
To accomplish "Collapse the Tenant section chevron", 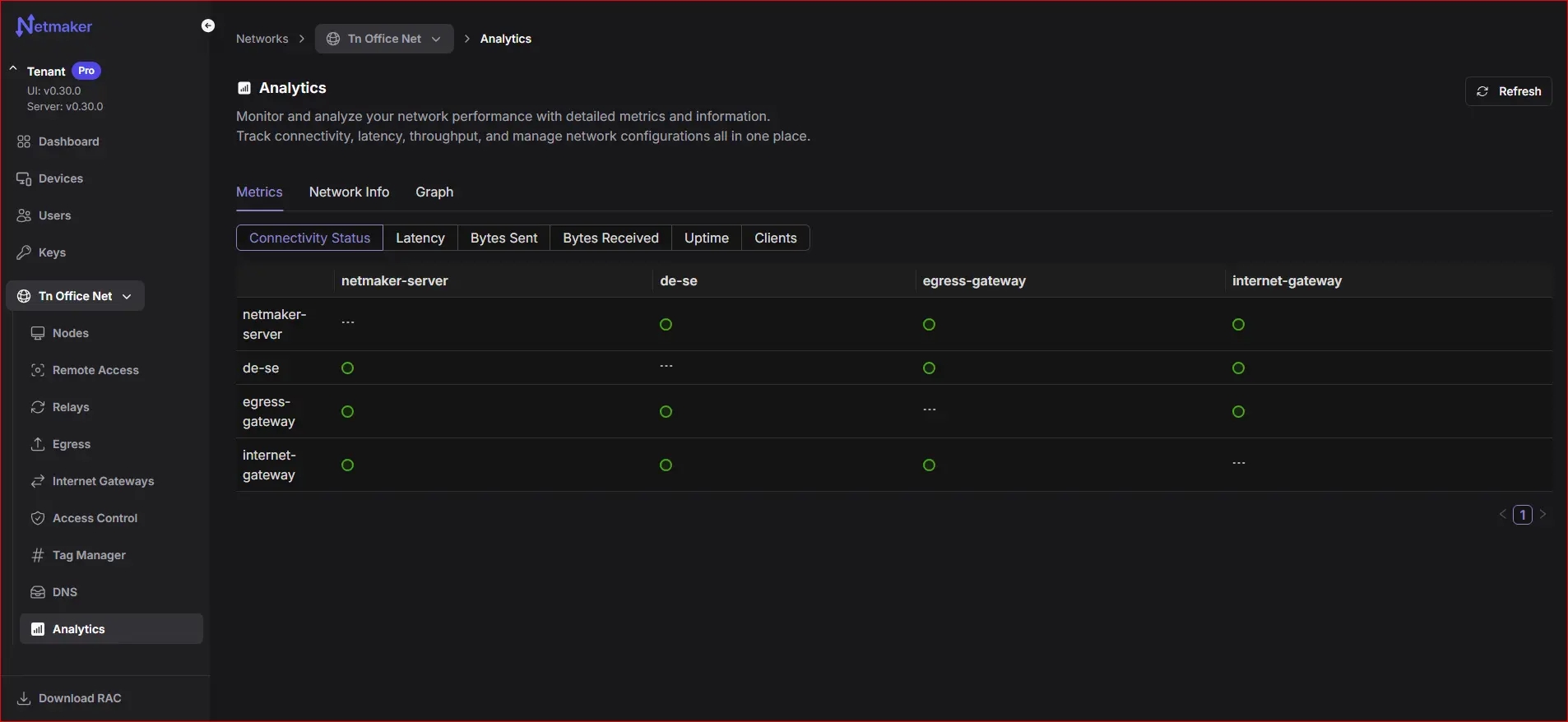I will pyautogui.click(x=13, y=69).
